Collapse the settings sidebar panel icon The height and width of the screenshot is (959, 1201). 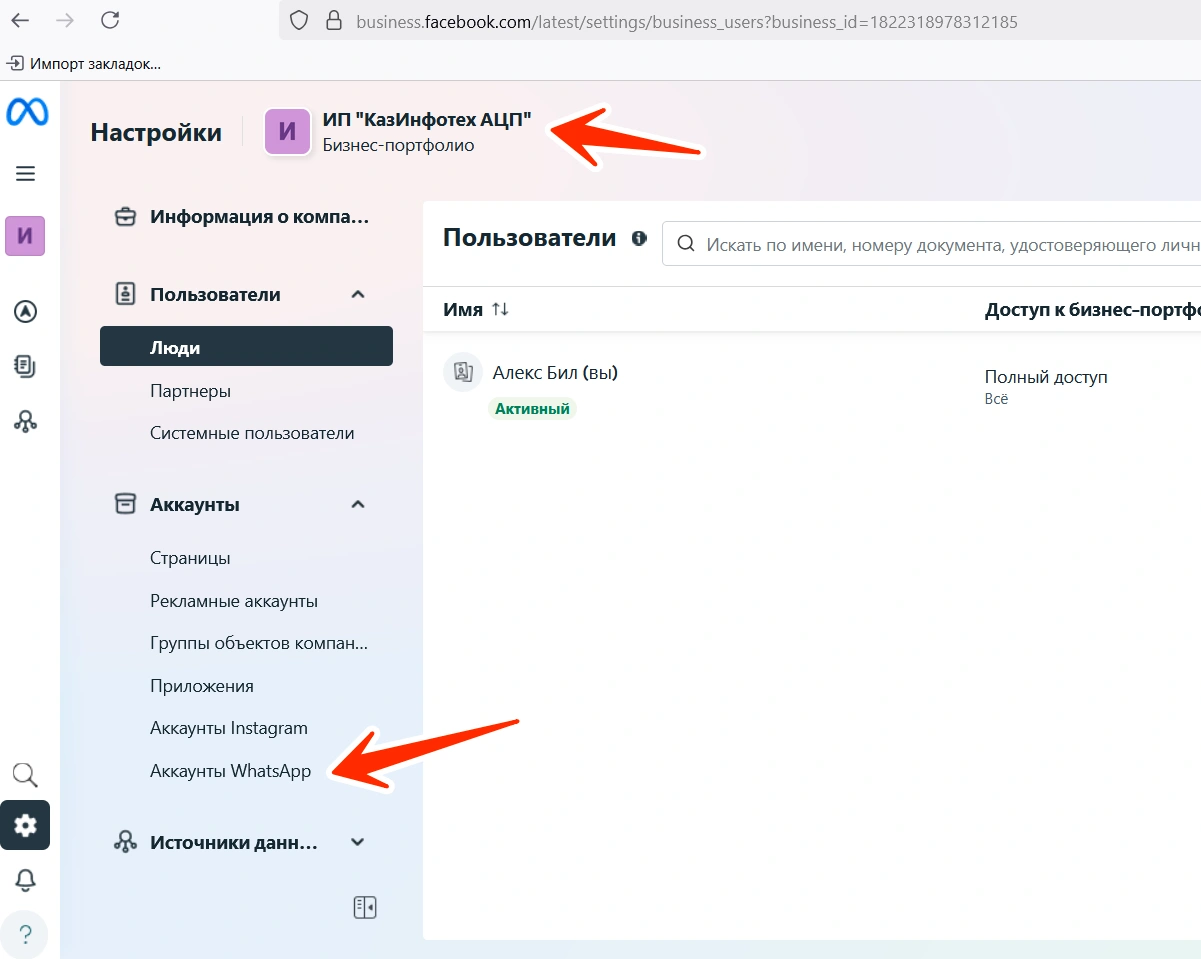[365, 907]
